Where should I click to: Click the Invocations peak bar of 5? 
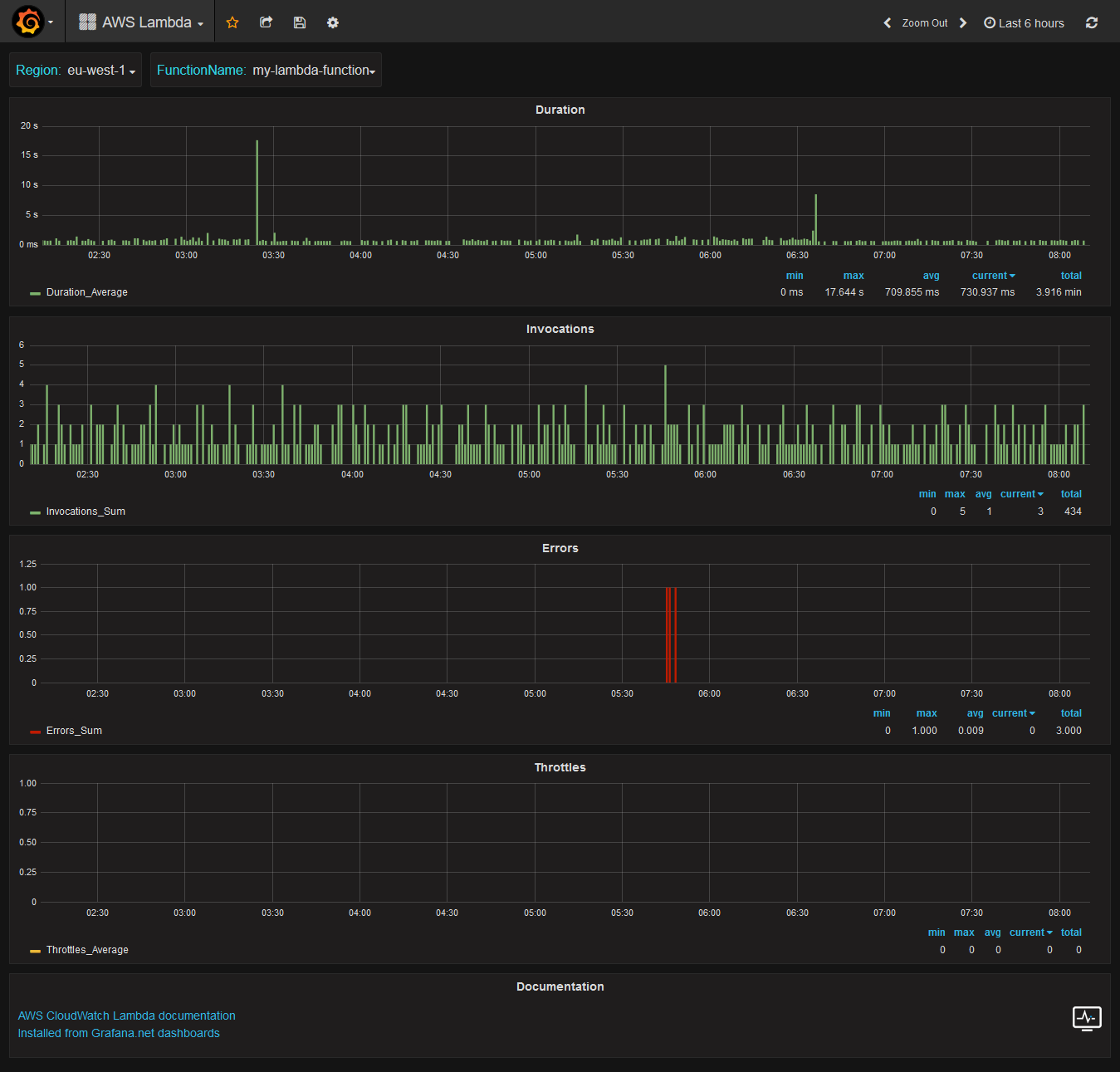(665, 414)
